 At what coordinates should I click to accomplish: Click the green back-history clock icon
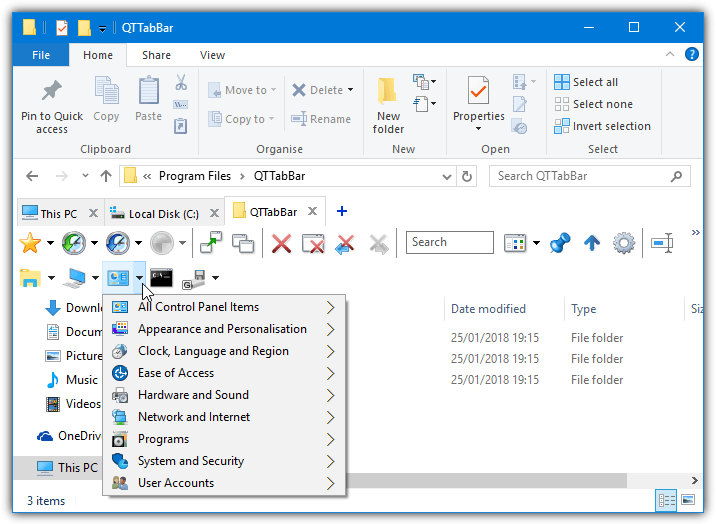coord(74,242)
